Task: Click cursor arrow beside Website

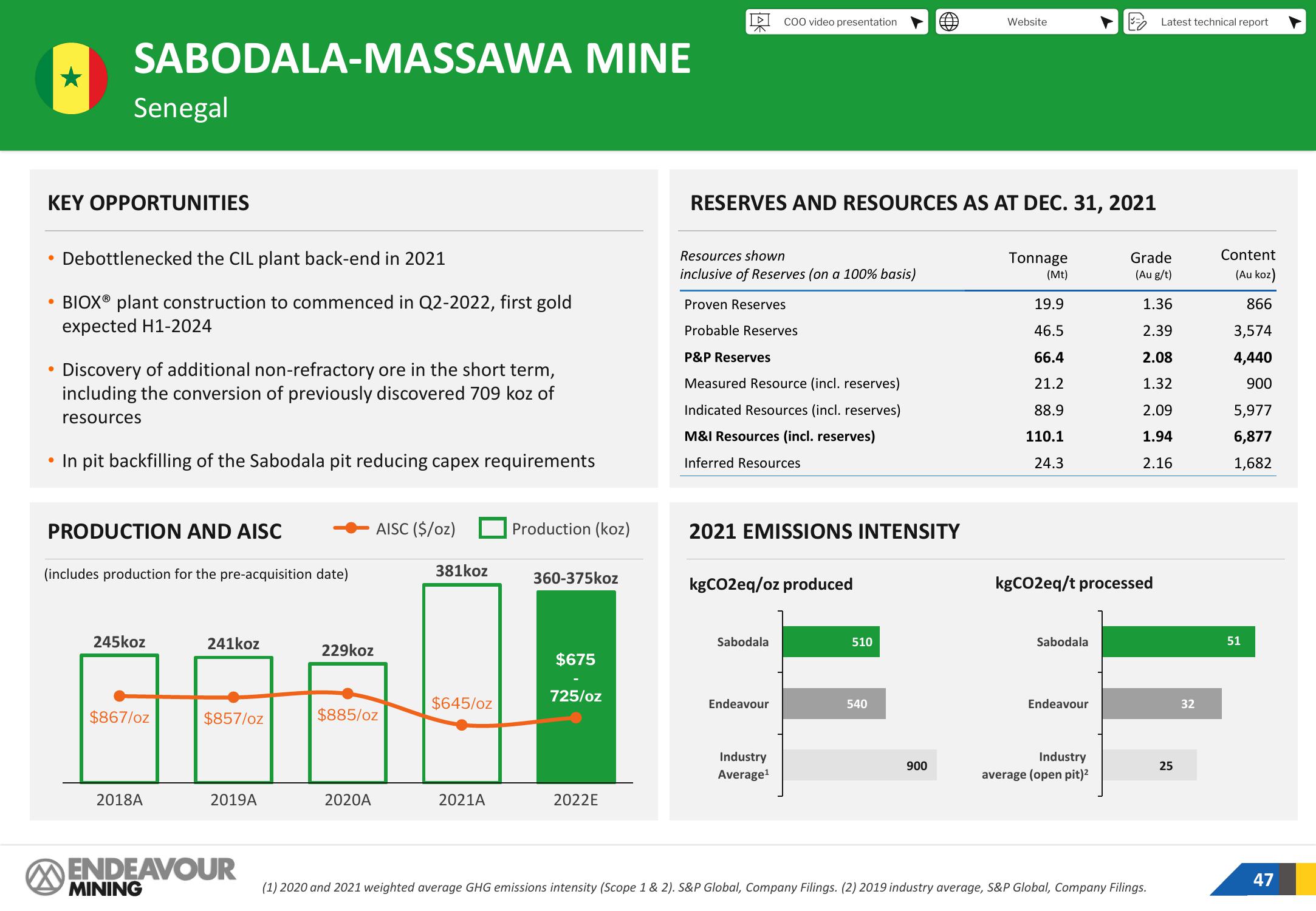Action: pyautogui.click(x=1106, y=23)
